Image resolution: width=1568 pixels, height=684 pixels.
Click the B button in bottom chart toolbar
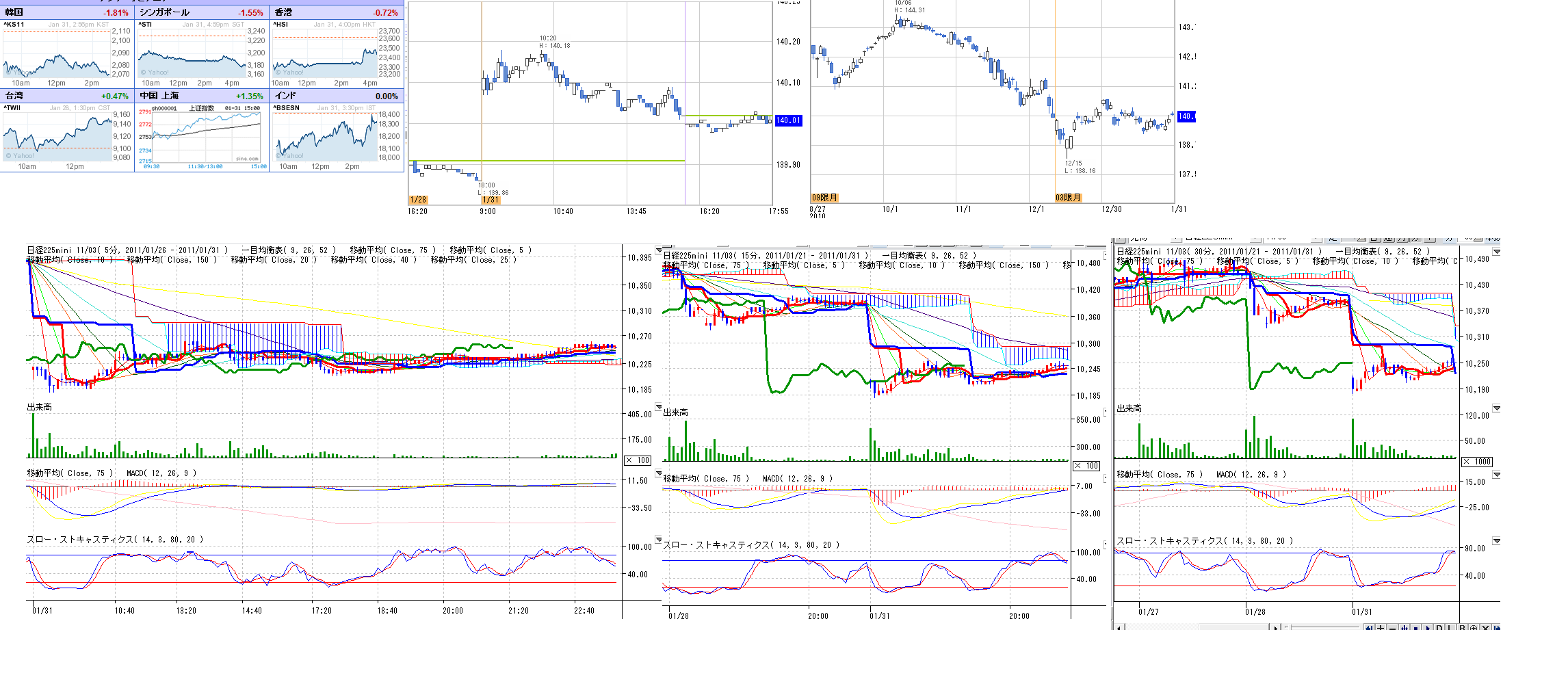[x=1462, y=628]
